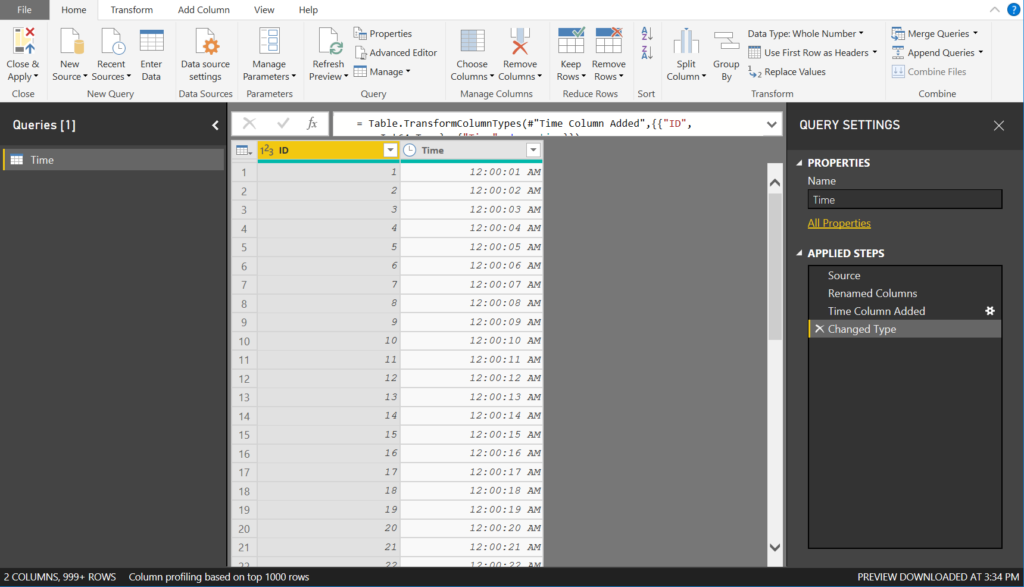Confirm formula with checkmark
The width and height of the screenshot is (1024, 587).
[x=283, y=123]
